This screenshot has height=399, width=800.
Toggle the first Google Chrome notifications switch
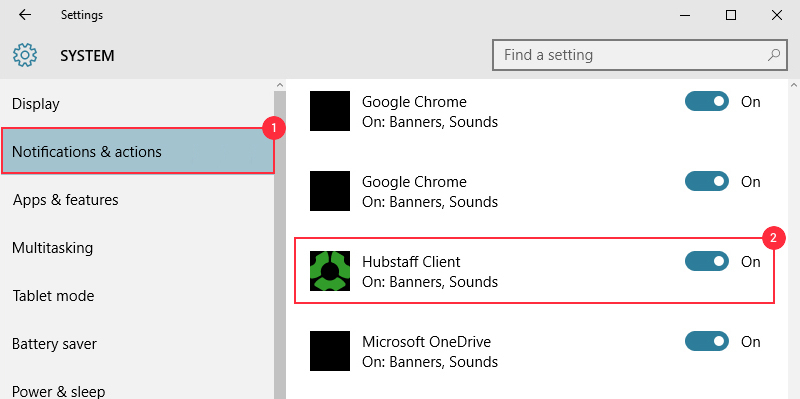coord(707,101)
